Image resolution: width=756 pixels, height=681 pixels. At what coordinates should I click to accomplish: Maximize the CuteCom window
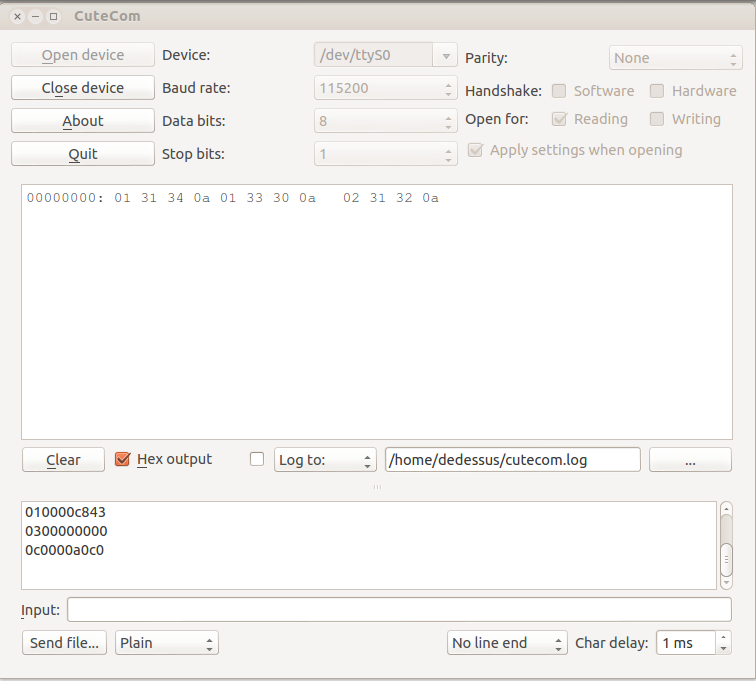(x=54, y=16)
